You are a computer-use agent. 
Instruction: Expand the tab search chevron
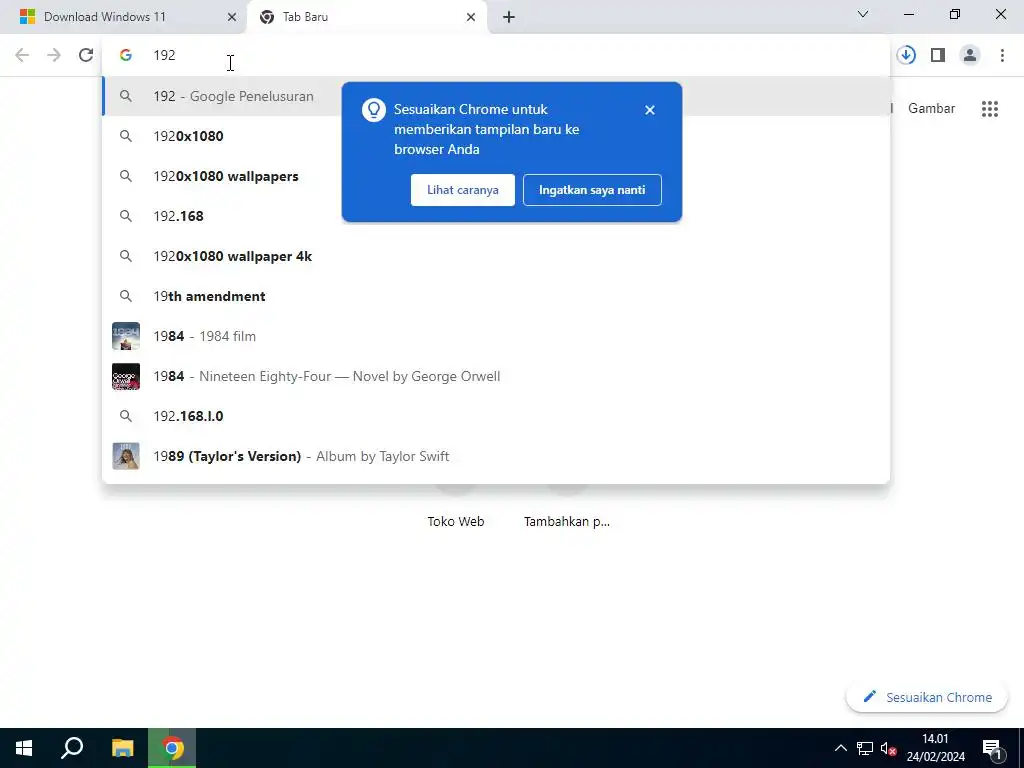863,14
